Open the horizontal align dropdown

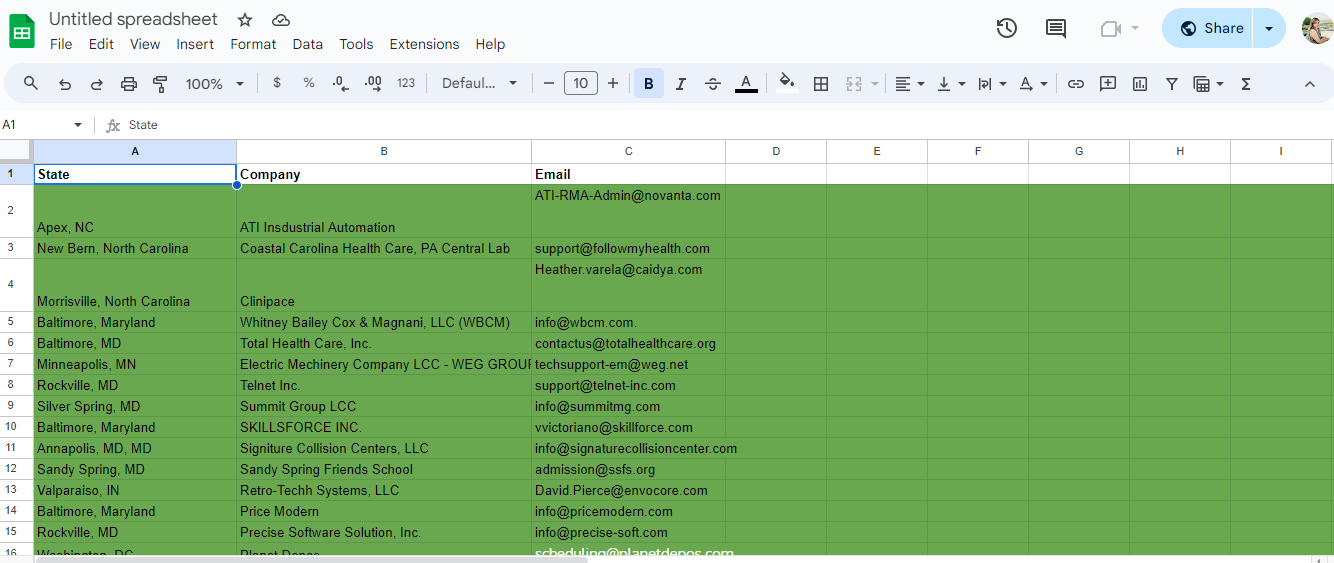(909, 84)
